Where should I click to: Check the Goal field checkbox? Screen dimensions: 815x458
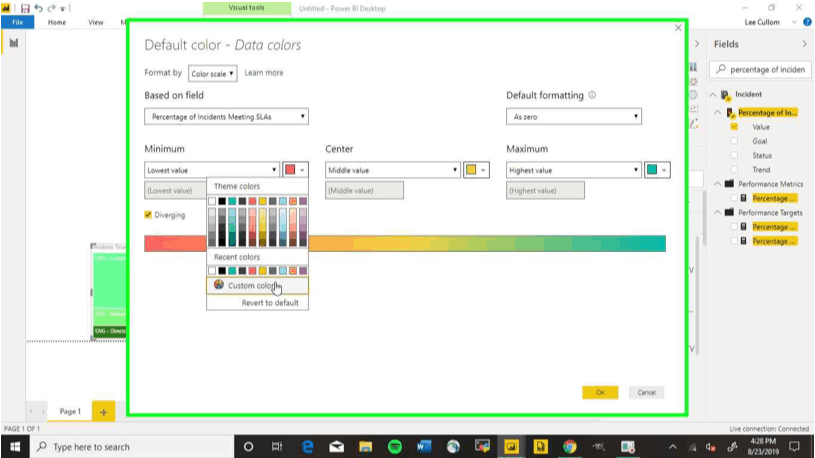[734, 141]
